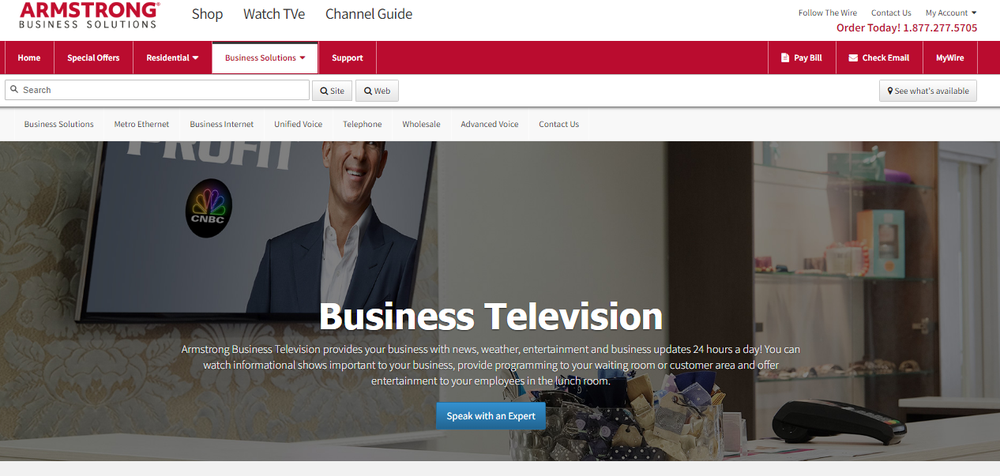
Task: Click the Speak with an Expert button
Action: [x=490, y=416]
